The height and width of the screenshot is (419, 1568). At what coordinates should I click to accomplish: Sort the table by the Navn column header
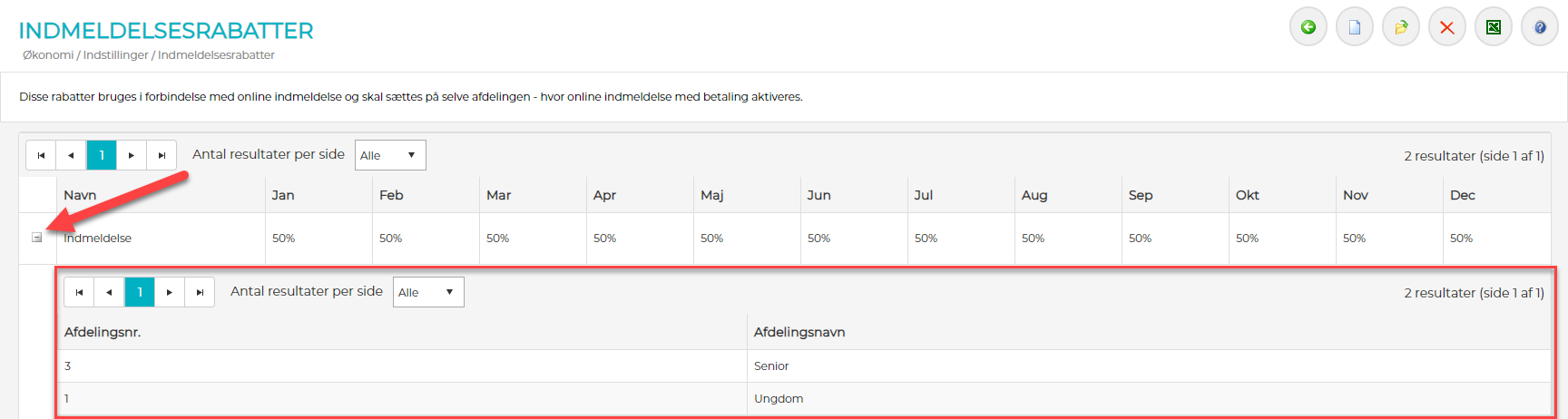pos(80,195)
